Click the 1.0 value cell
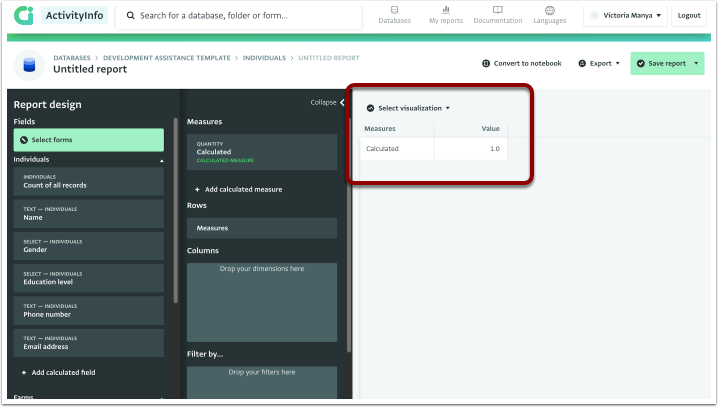 click(x=470, y=149)
